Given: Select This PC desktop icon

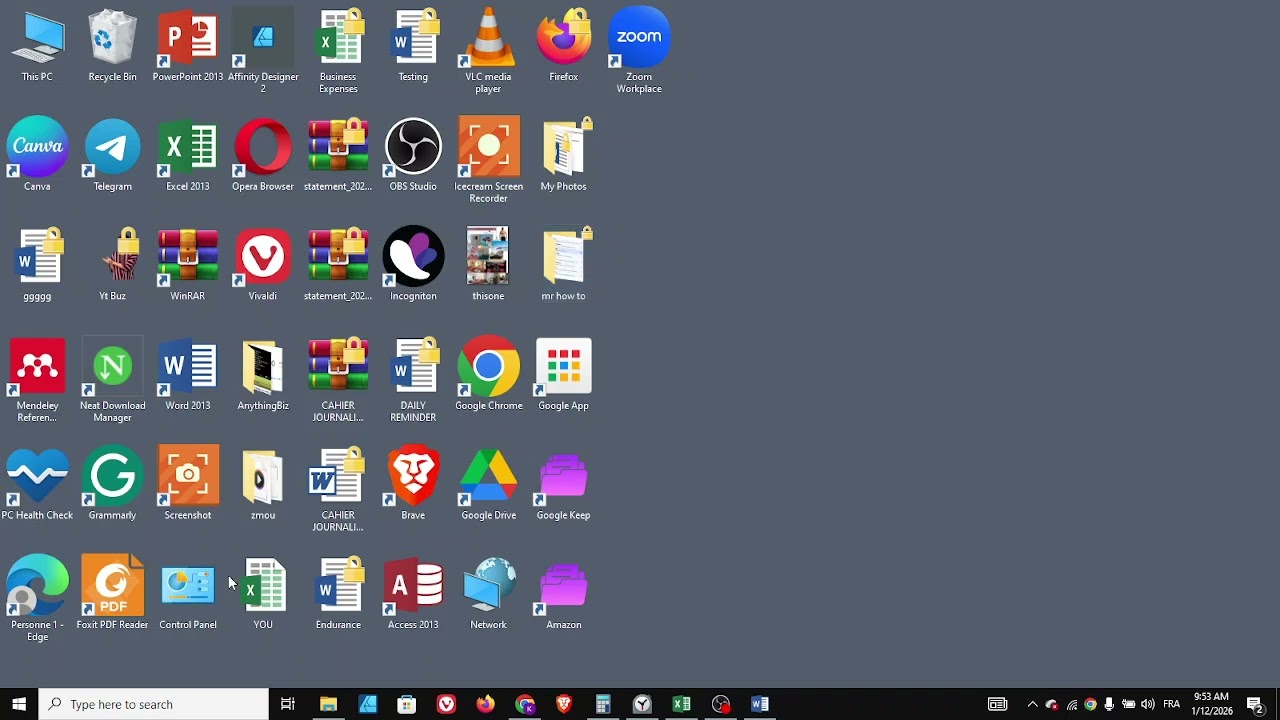Looking at the screenshot, I should coord(37,46).
